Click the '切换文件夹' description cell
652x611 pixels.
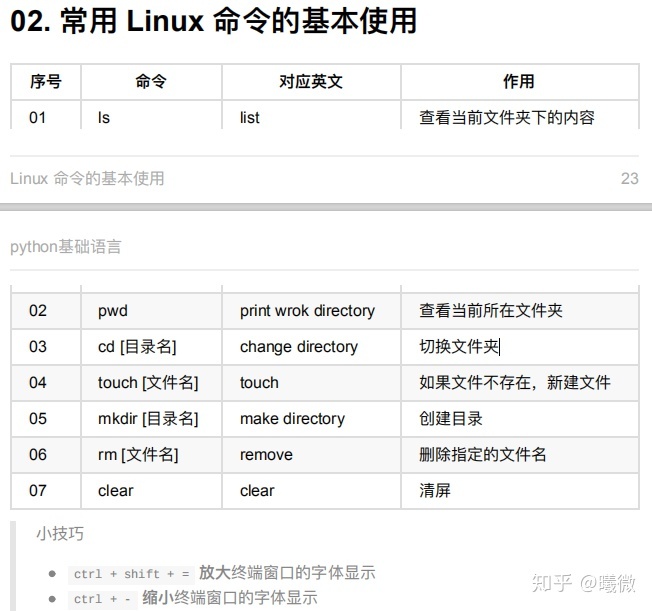point(519,347)
